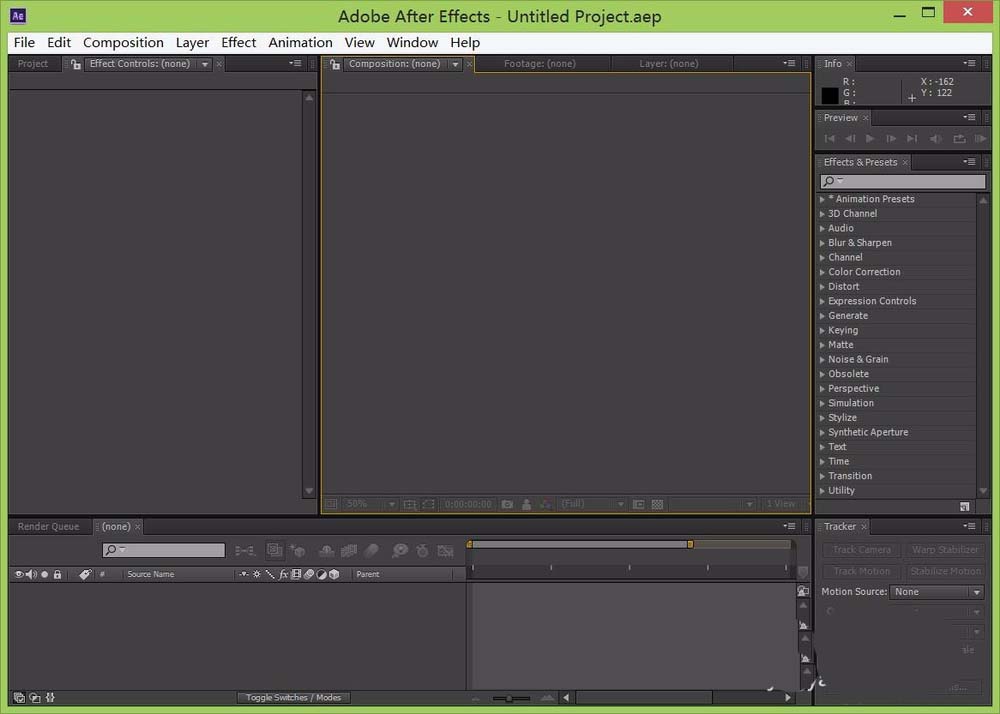Image resolution: width=1000 pixels, height=714 pixels.
Task: Click the Brainstorm icon in timeline toolbar
Action: click(400, 550)
